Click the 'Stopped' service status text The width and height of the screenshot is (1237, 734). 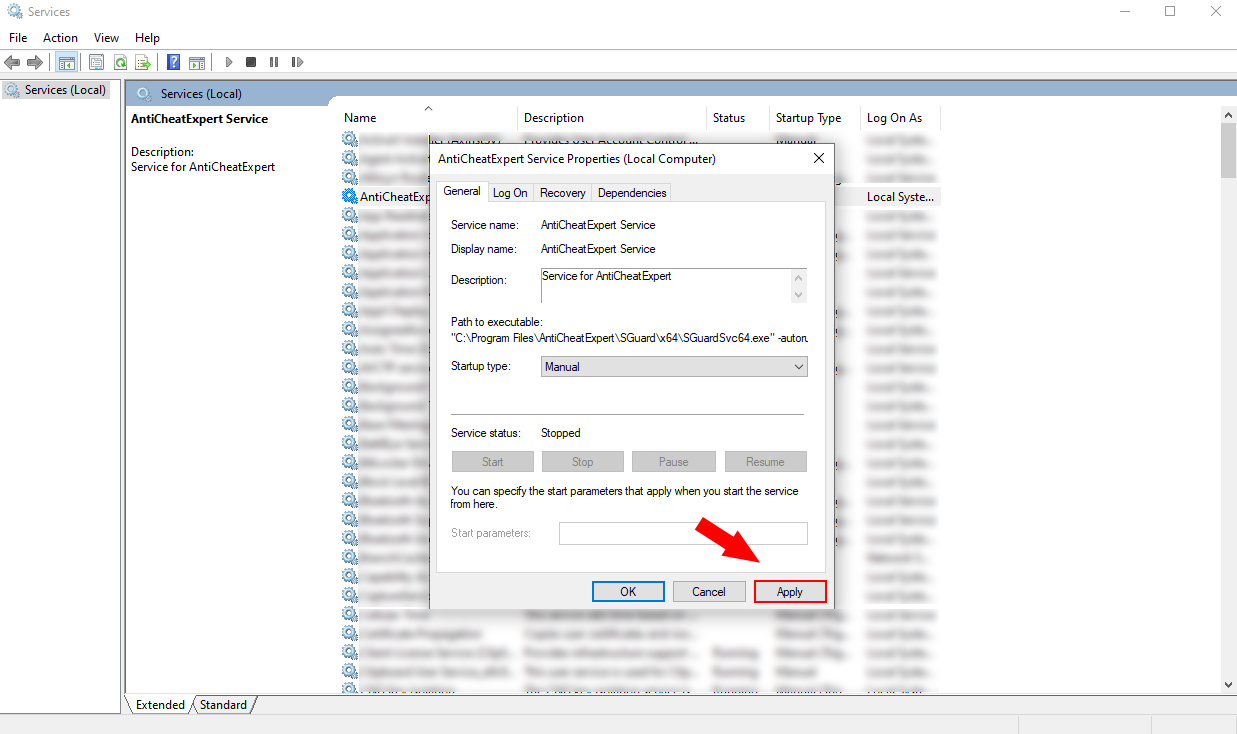click(560, 433)
